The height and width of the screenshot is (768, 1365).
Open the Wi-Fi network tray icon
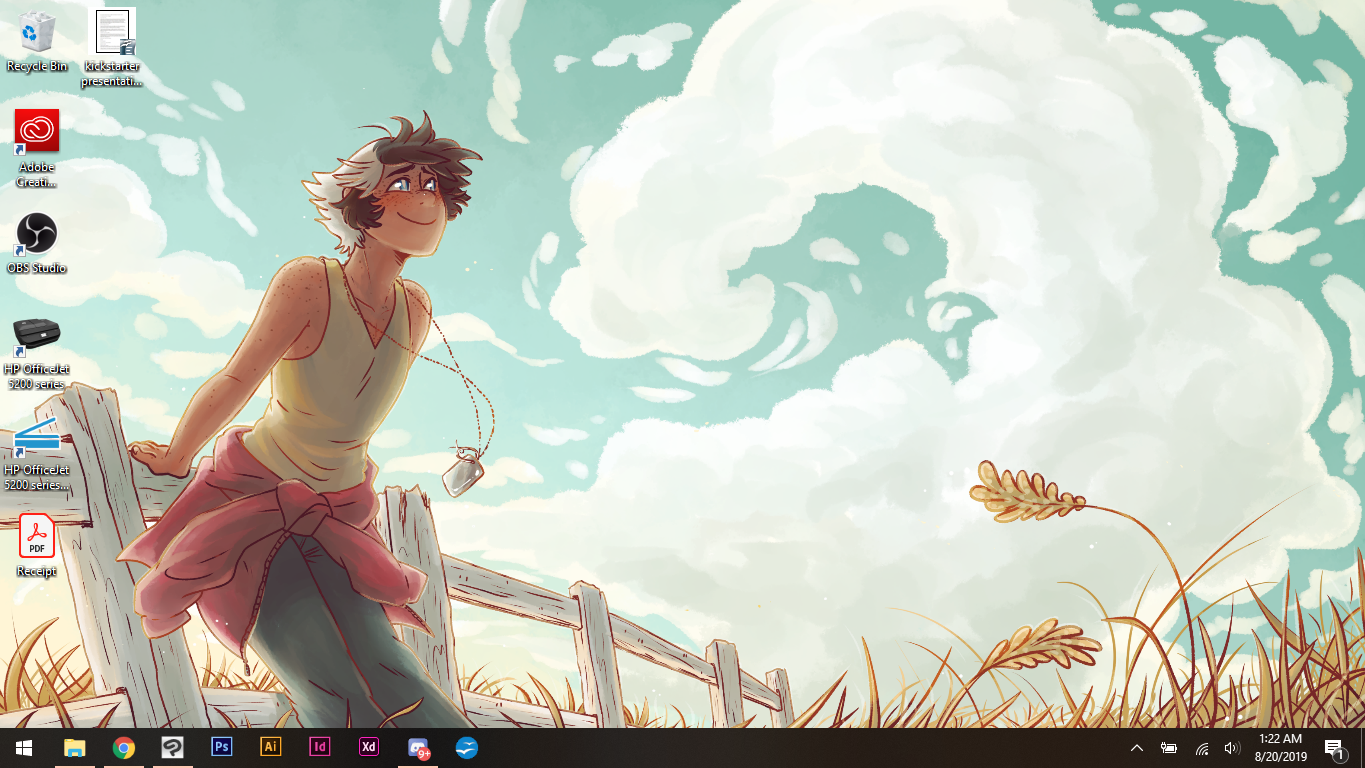click(x=1202, y=748)
